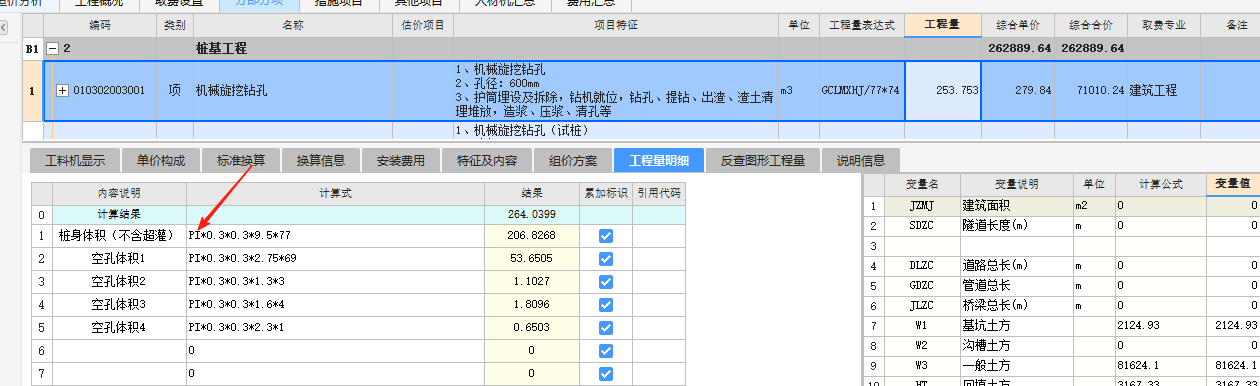This screenshot has width=1260, height=386.
Task: Click 综合单价 value 279.84
Action: pyautogui.click(x=1018, y=90)
